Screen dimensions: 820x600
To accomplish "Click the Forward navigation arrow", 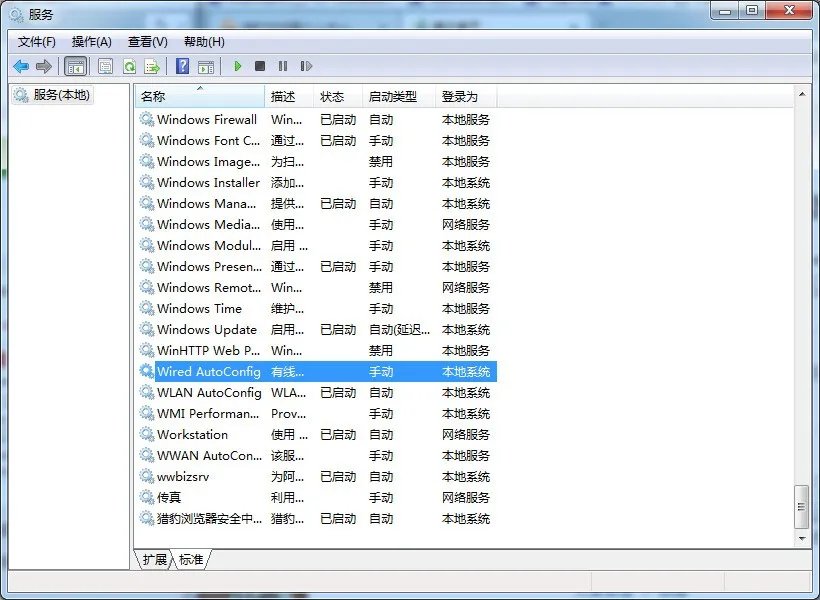I will pos(44,66).
